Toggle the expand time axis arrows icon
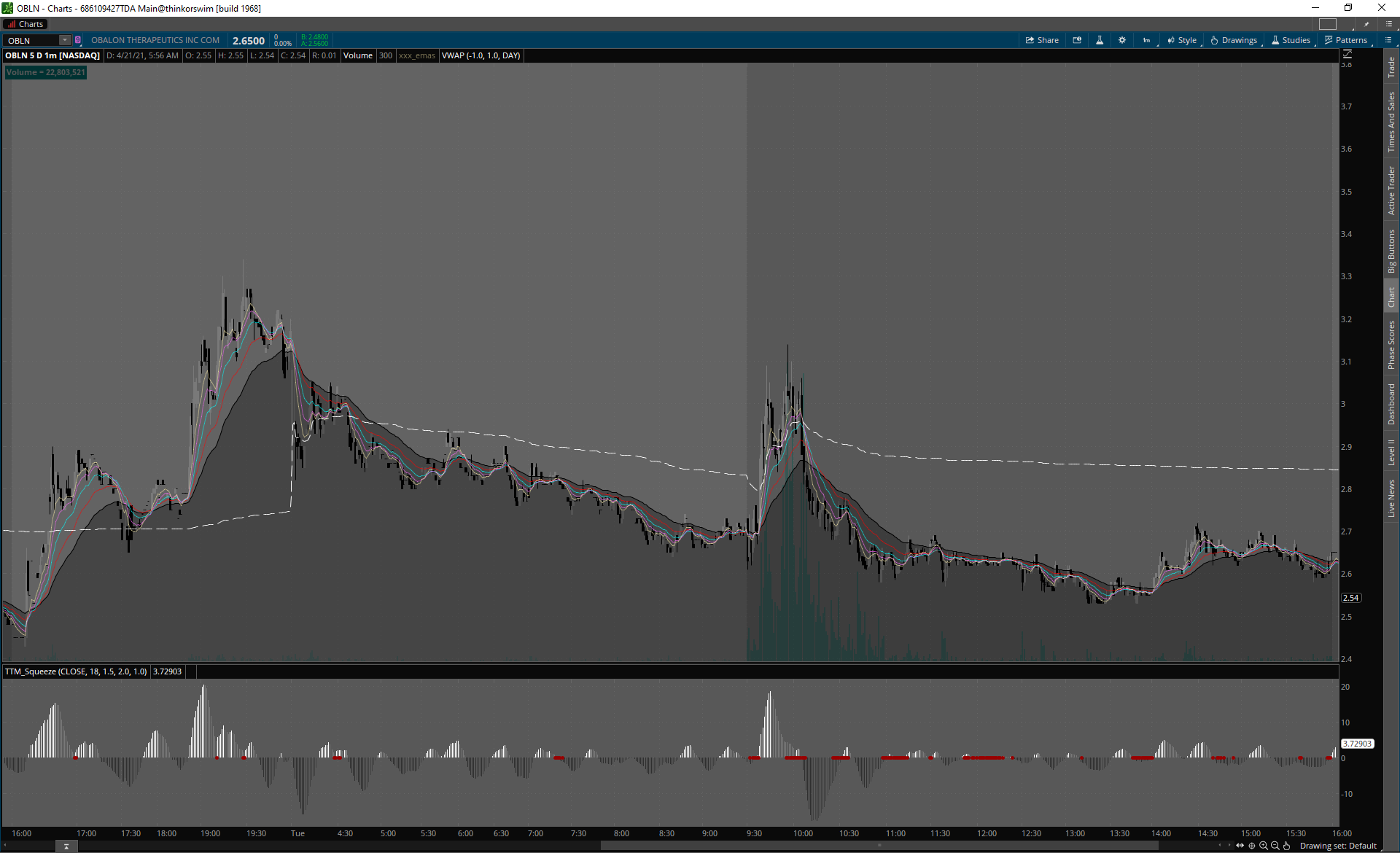 [1240, 846]
